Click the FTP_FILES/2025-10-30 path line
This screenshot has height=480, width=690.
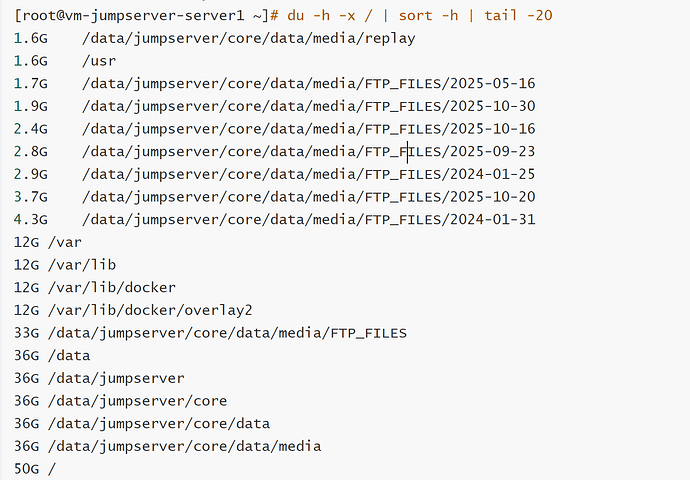pos(310,106)
